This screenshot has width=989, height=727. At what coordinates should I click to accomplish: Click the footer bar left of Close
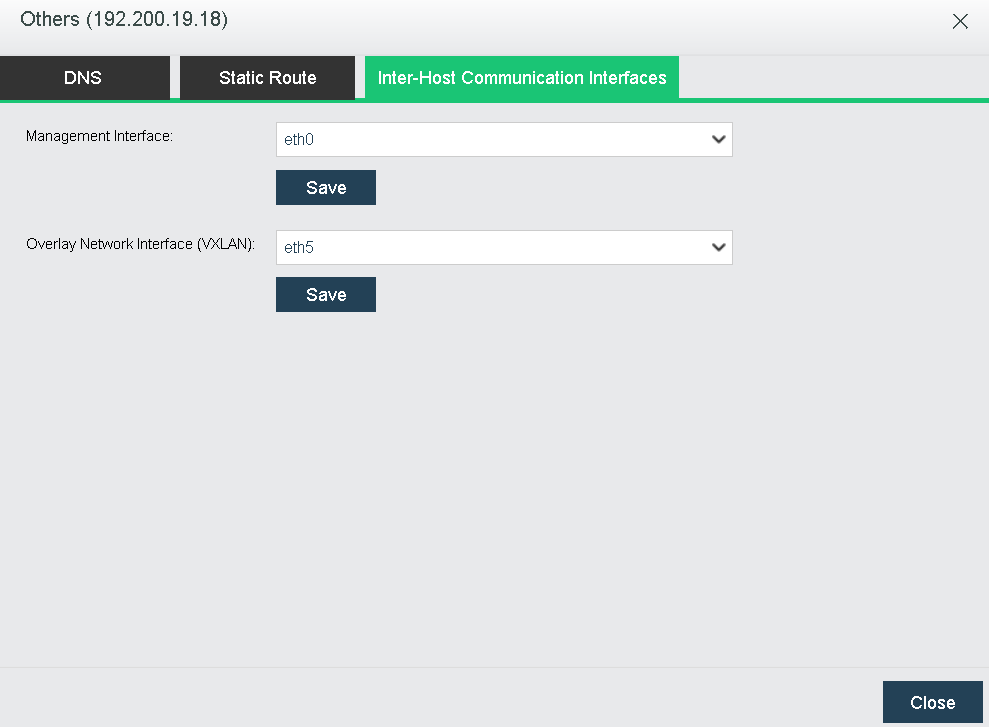pos(440,698)
